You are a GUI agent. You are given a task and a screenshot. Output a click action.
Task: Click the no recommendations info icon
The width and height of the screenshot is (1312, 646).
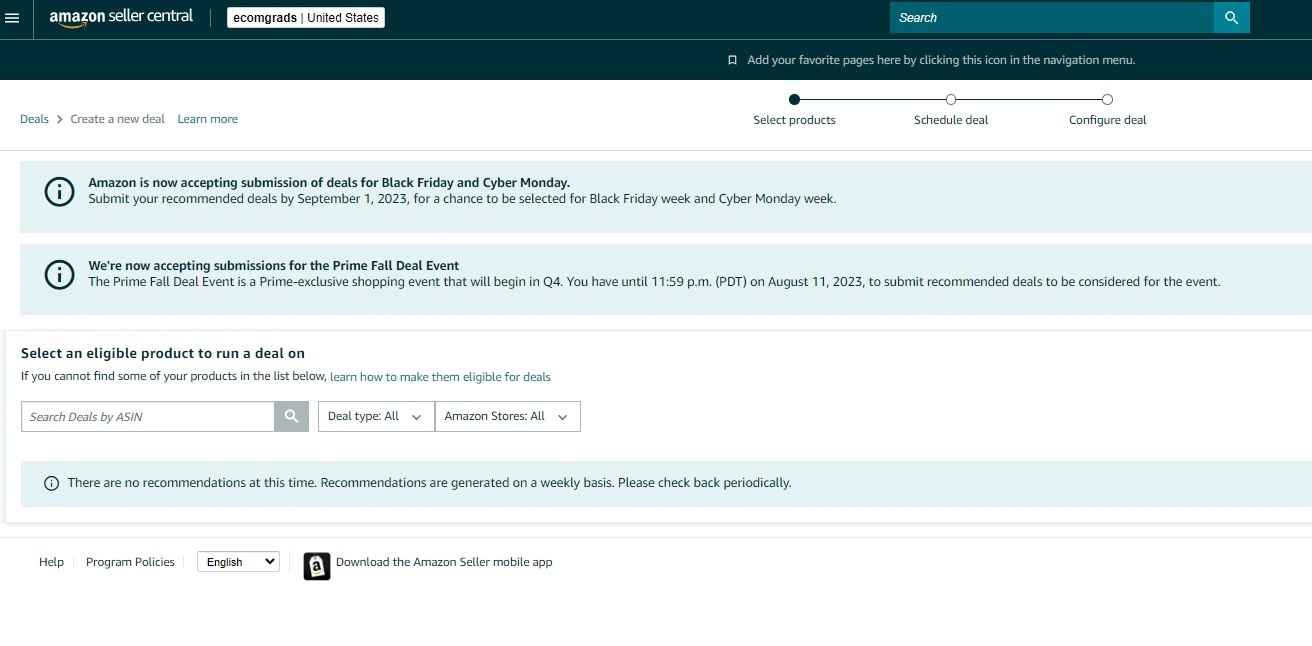[x=52, y=484]
